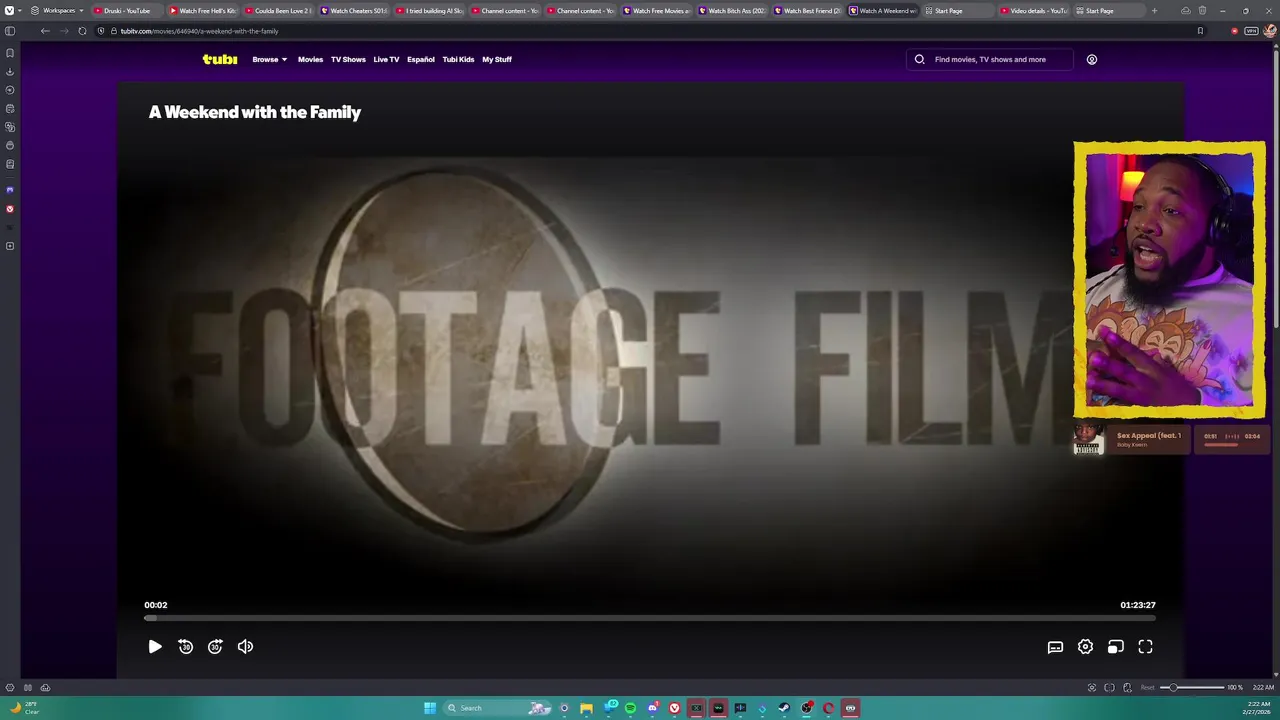Mute the player volume speaker icon
1280x720 pixels.
click(245, 647)
